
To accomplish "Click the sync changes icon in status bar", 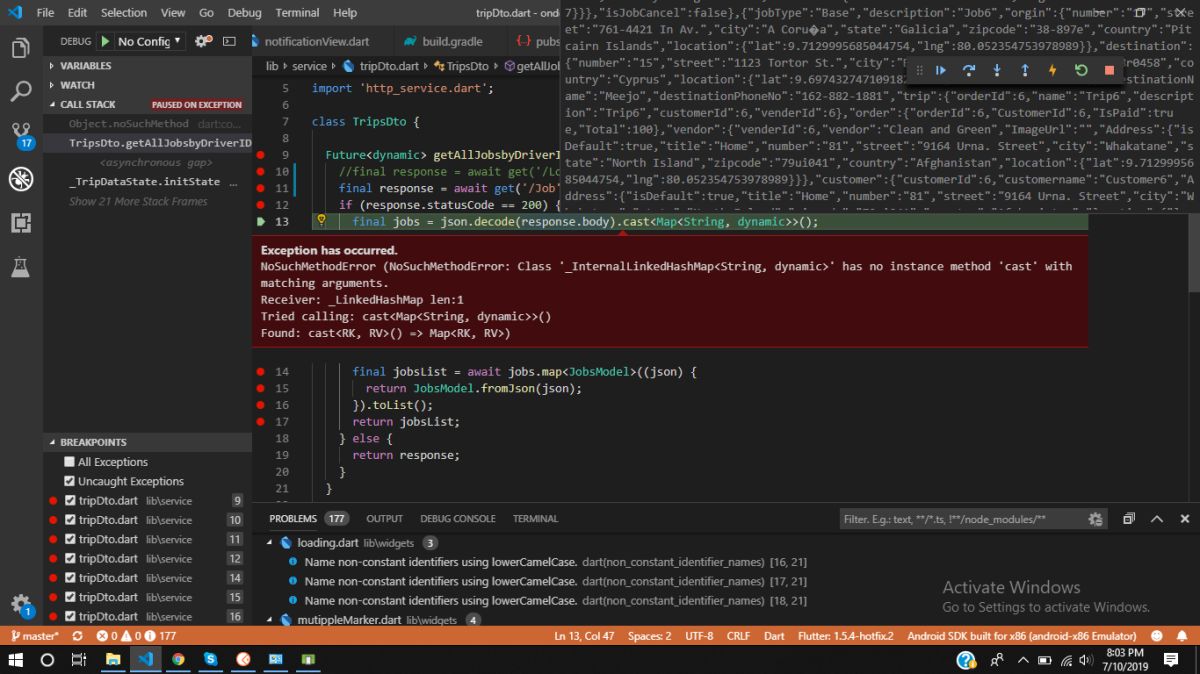I will pos(77,636).
